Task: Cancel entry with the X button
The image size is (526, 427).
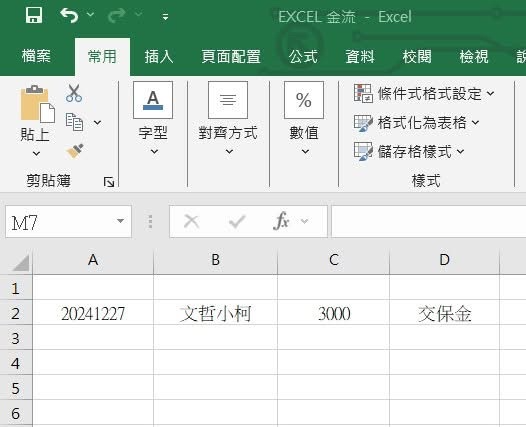Action: (192, 221)
